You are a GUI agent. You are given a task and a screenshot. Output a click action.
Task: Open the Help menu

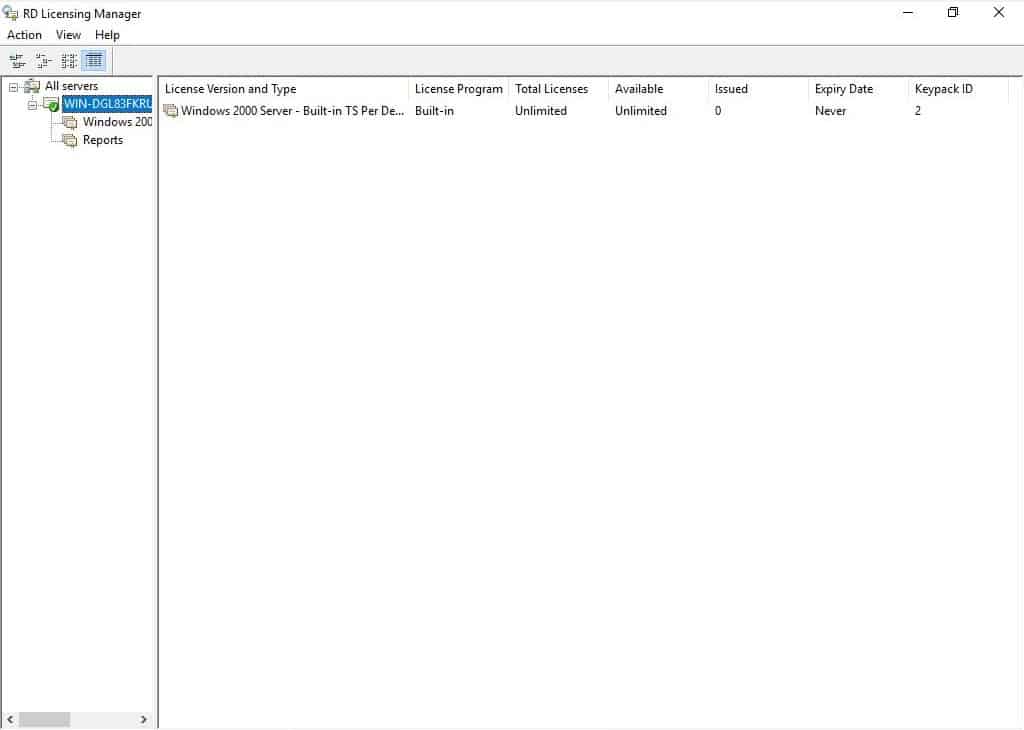click(x=107, y=35)
